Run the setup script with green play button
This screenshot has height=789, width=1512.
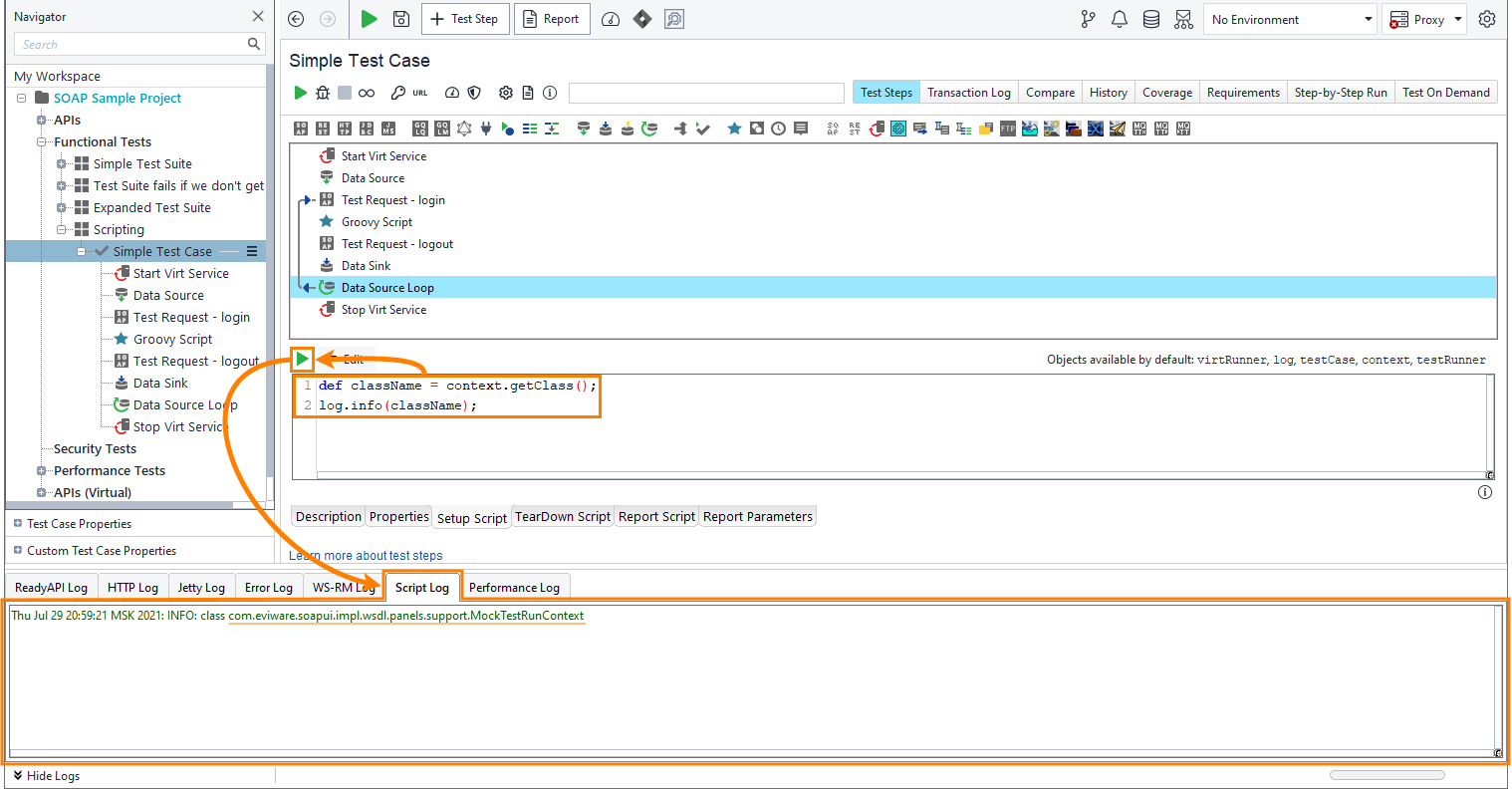coord(302,360)
